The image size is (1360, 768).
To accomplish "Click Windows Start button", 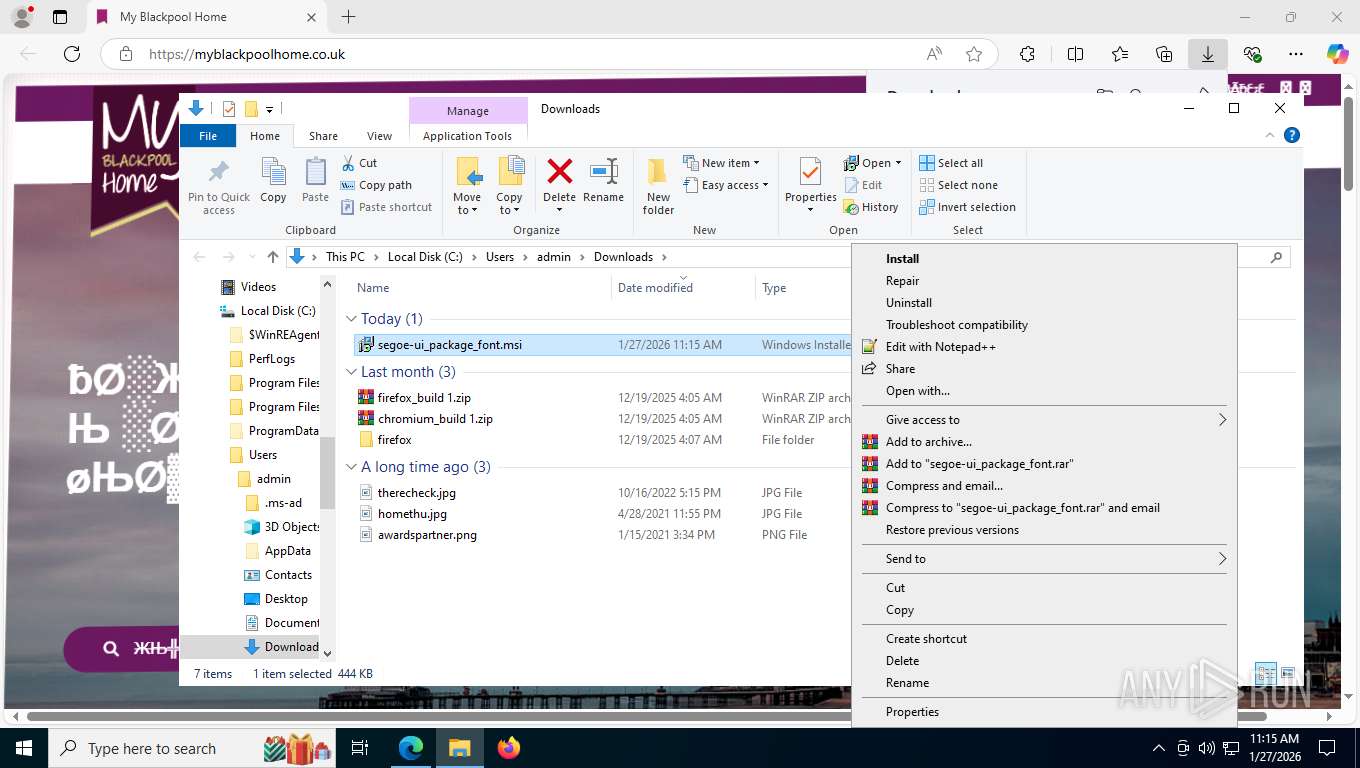I will pos(23,748).
